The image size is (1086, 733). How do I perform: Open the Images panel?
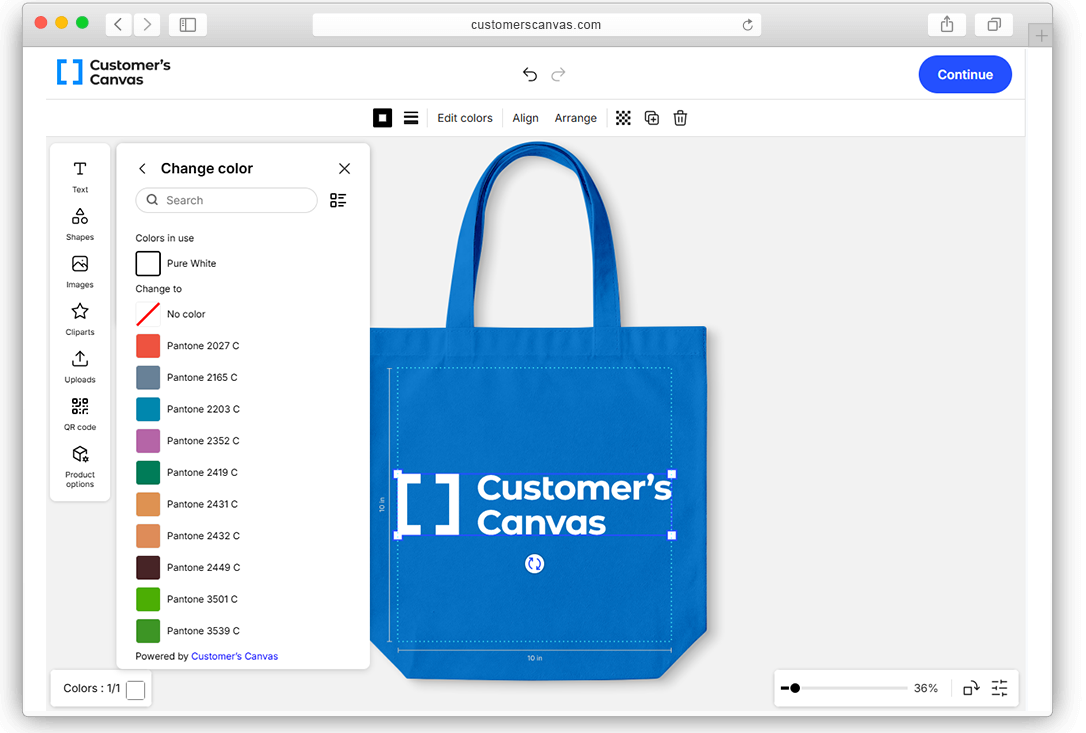79,271
